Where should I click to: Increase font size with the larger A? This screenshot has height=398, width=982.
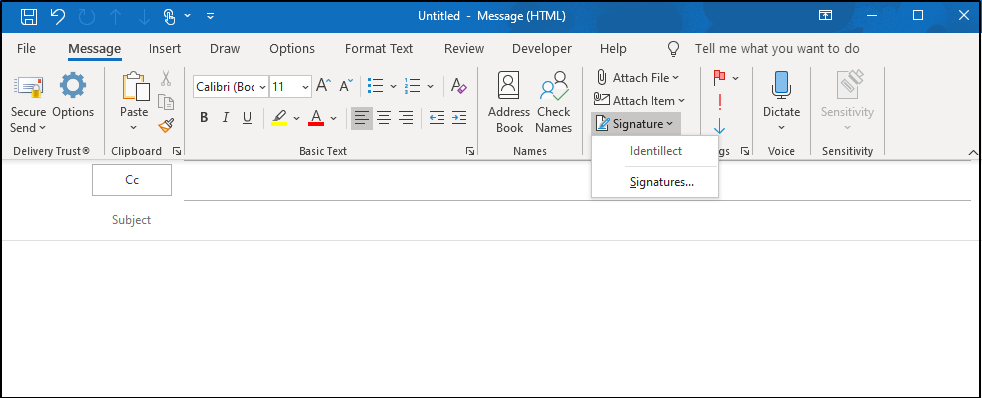(323, 86)
